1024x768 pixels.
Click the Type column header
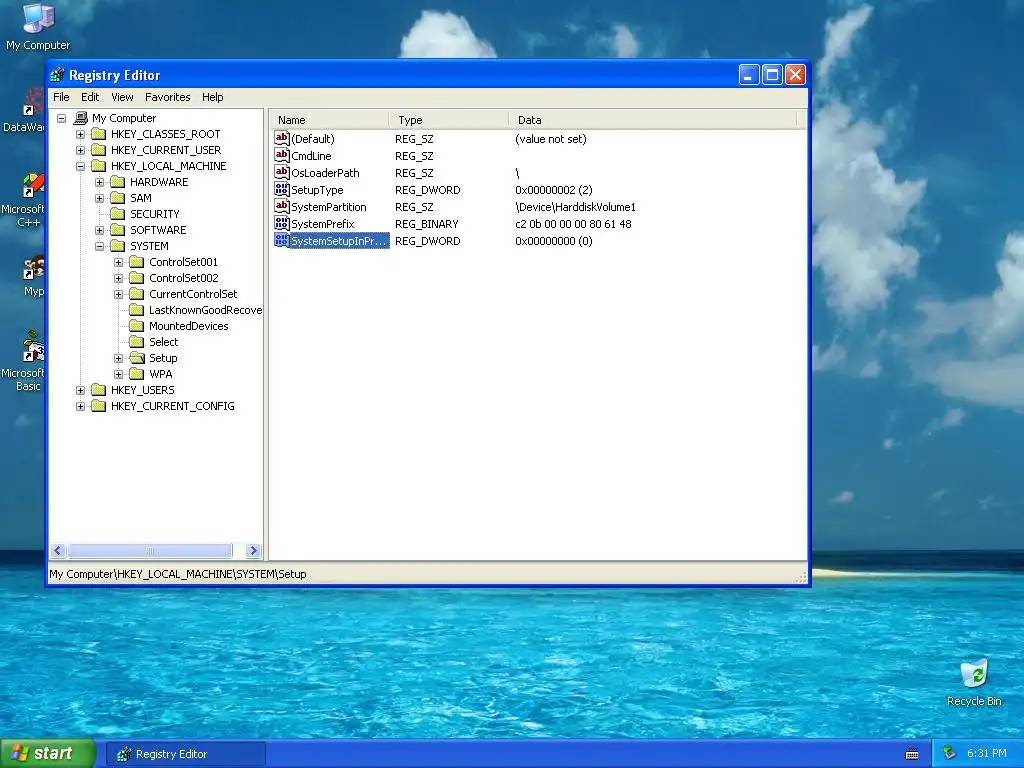click(449, 120)
